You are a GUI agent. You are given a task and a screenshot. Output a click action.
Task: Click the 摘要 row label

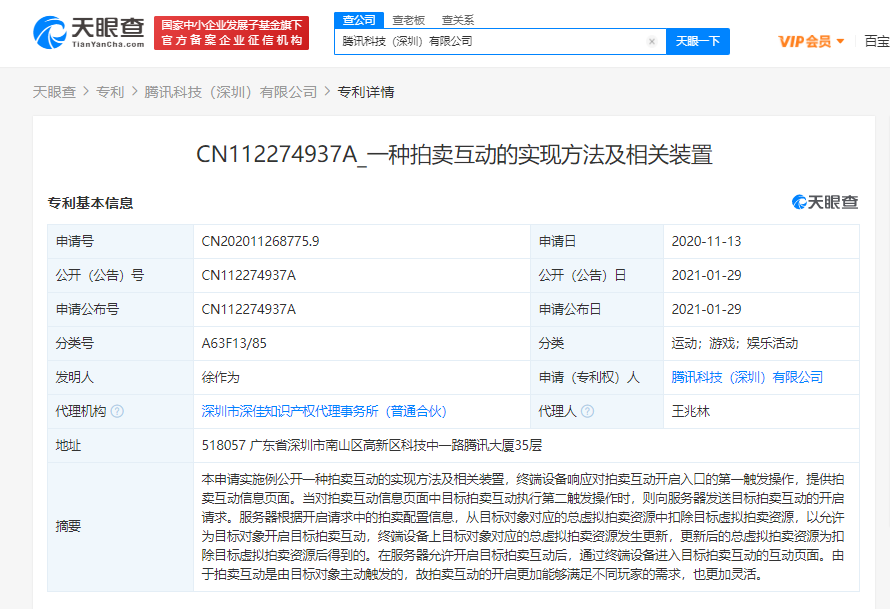pos(68,526)
